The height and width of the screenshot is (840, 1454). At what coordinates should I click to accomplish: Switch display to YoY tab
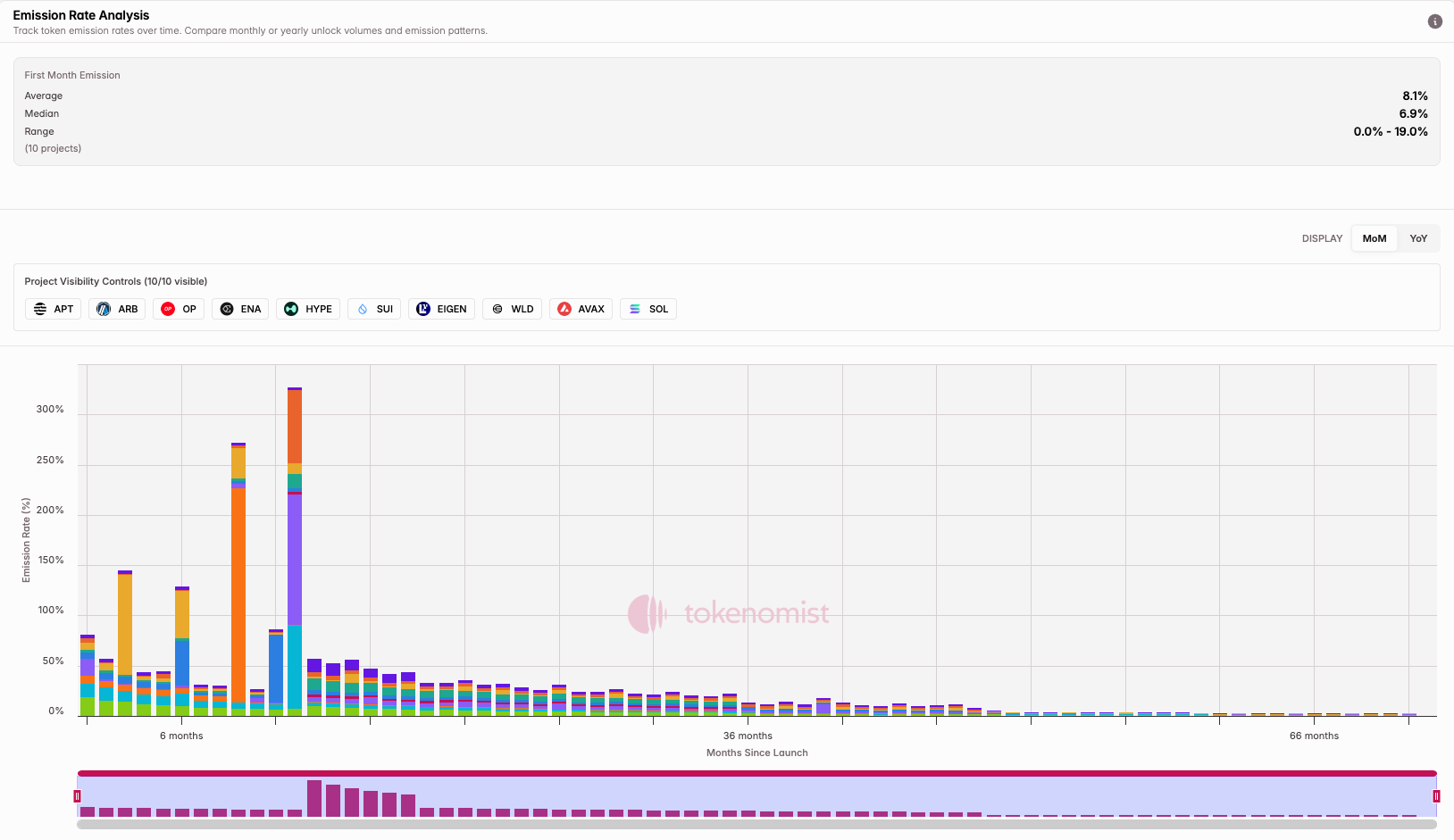pyautogui.click(x=1418, y=238)
